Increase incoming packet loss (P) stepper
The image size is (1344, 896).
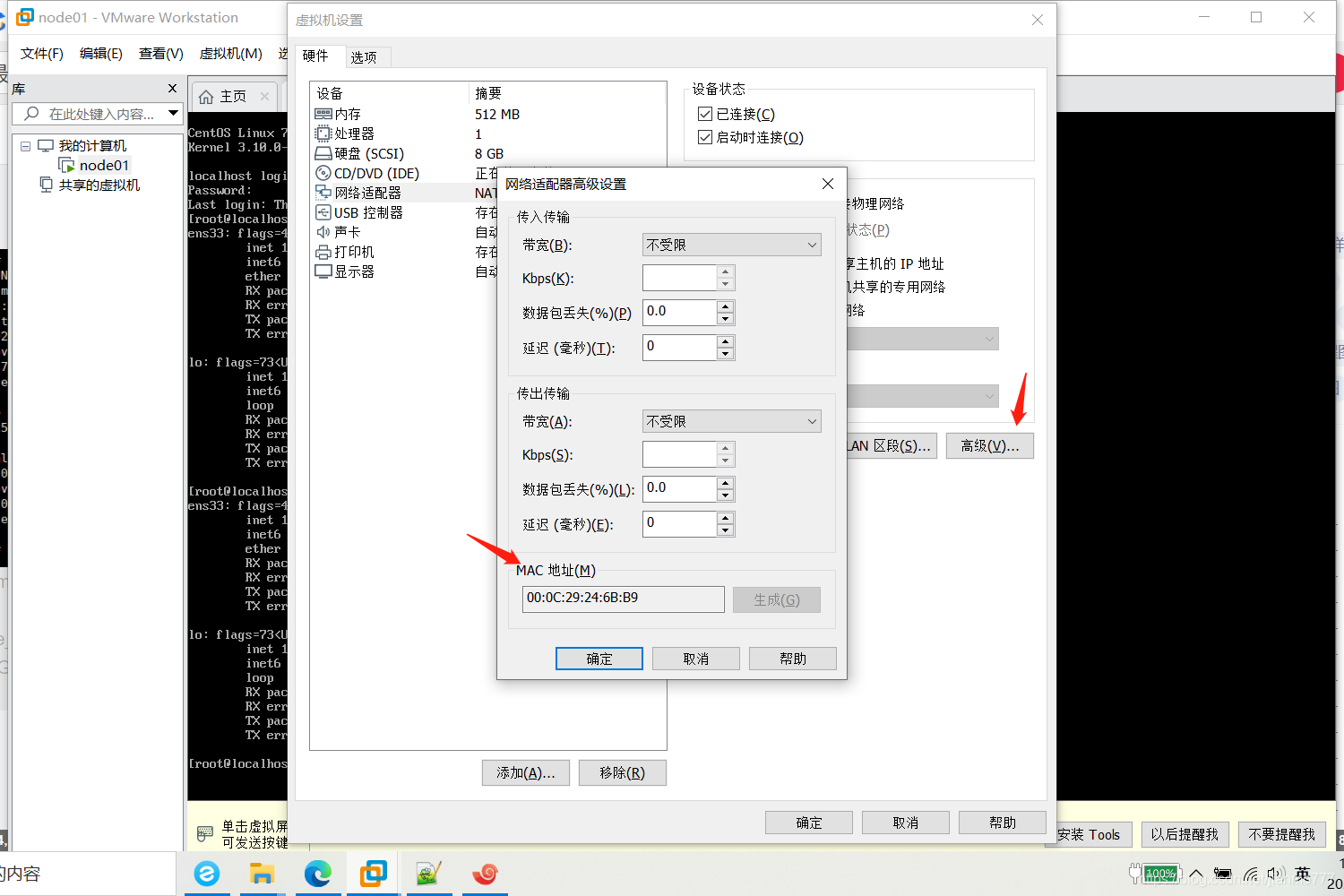pyautogui.click(x=726, y=306)
